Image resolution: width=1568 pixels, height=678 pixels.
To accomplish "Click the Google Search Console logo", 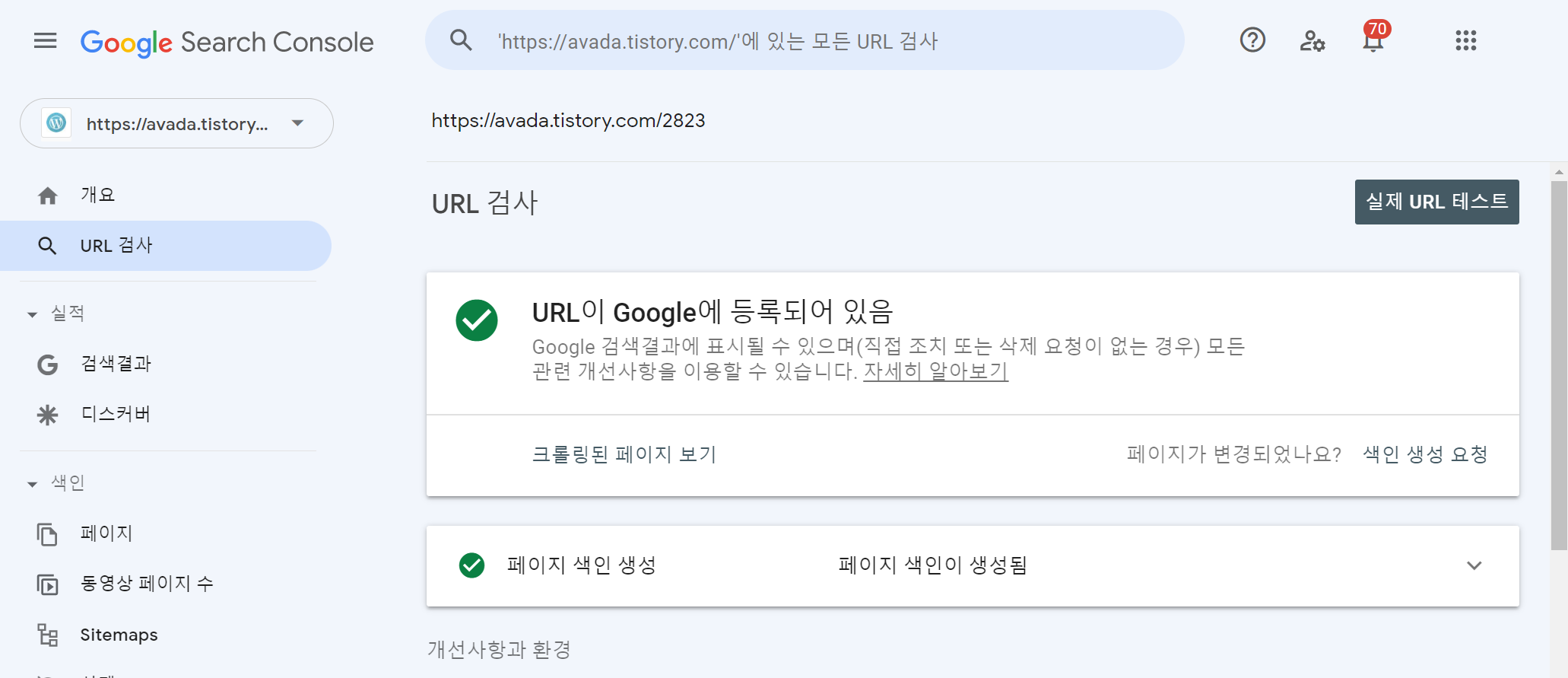I will click(x=227, y=43).
